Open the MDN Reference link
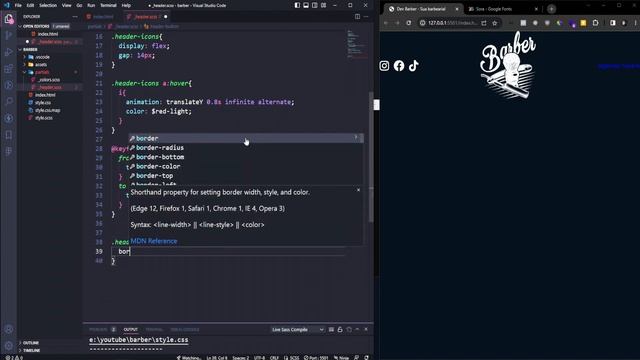 [x=154, y=241]
